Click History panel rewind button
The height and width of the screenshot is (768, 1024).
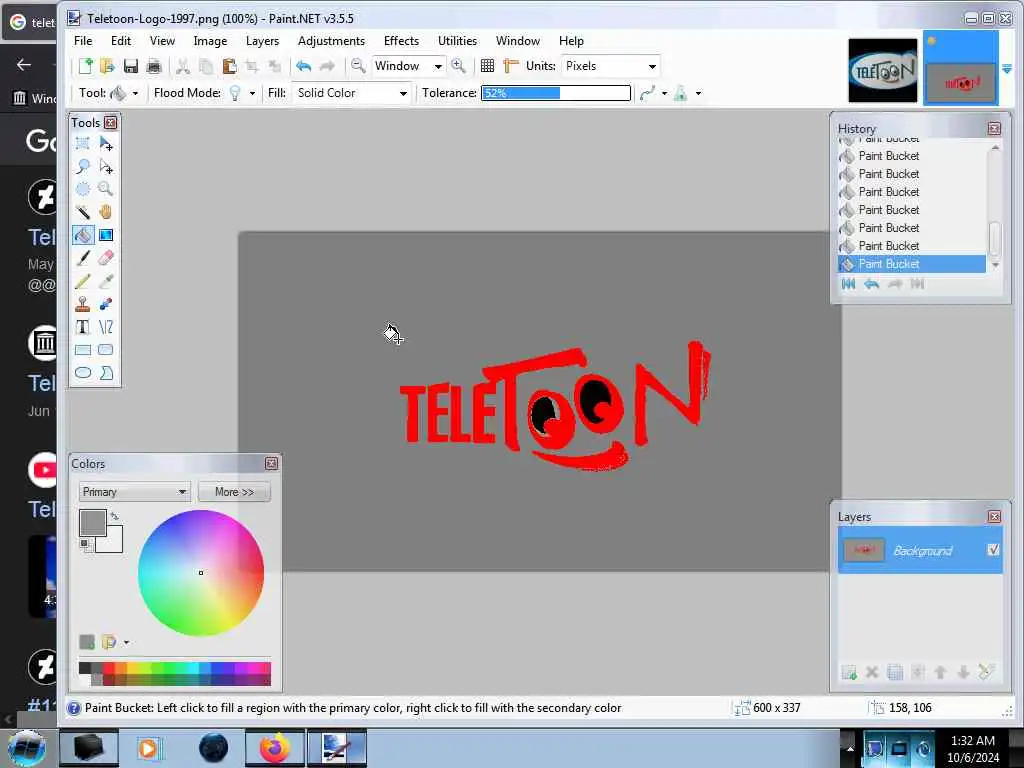point(848,283)
